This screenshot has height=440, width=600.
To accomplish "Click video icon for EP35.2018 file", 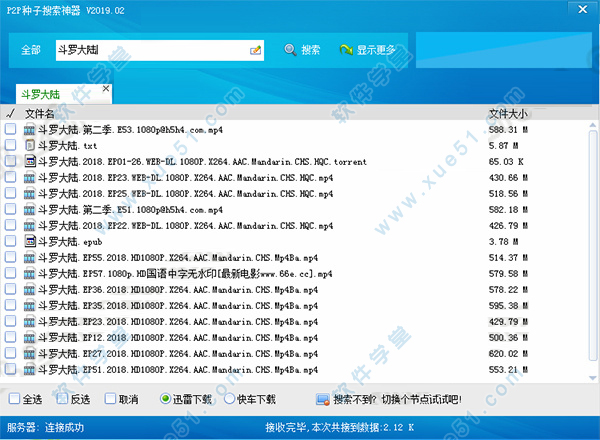I will tap(29, 306).
